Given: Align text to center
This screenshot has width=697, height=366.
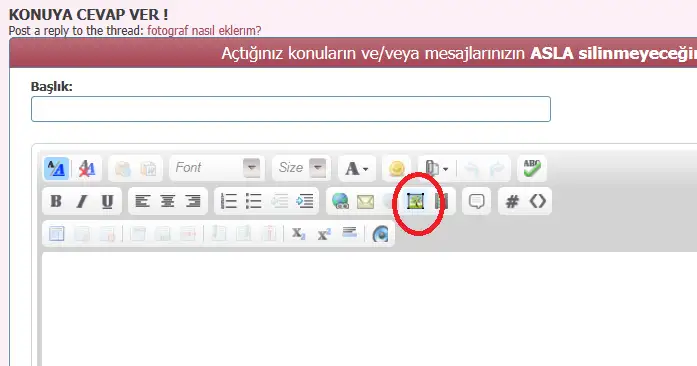Looking at the screenshot, I should 168,201.
